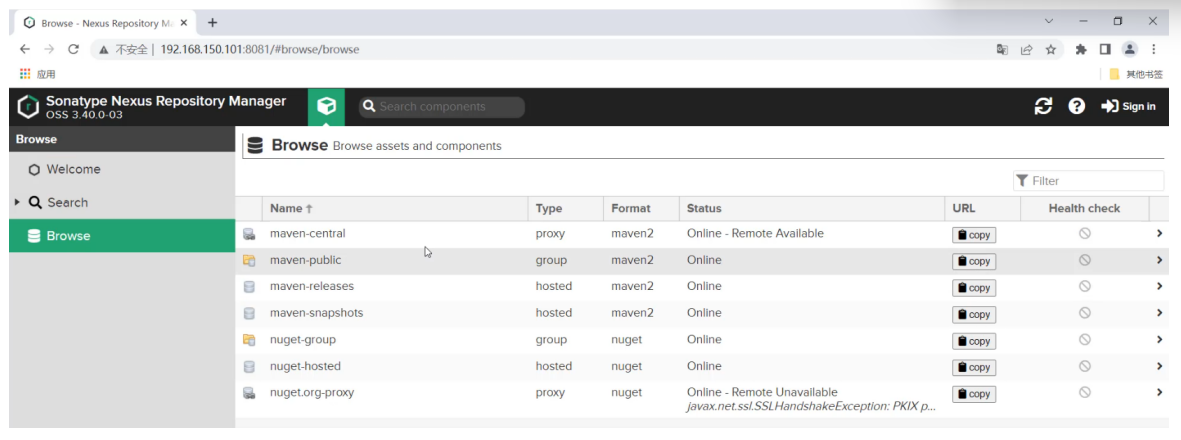The height and width of the screenshot is (440, 1181).
Task: Click health check icon for maven-public
Action: [1085, 260]
